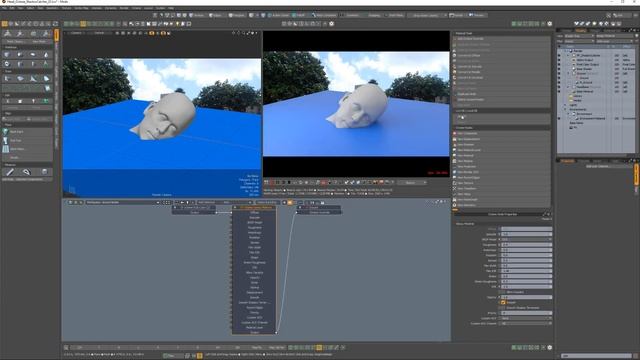The width and height of the screenshot is (640, 360).
Task: Open the render preview Options dropdown
Action: tap(412, 182)
